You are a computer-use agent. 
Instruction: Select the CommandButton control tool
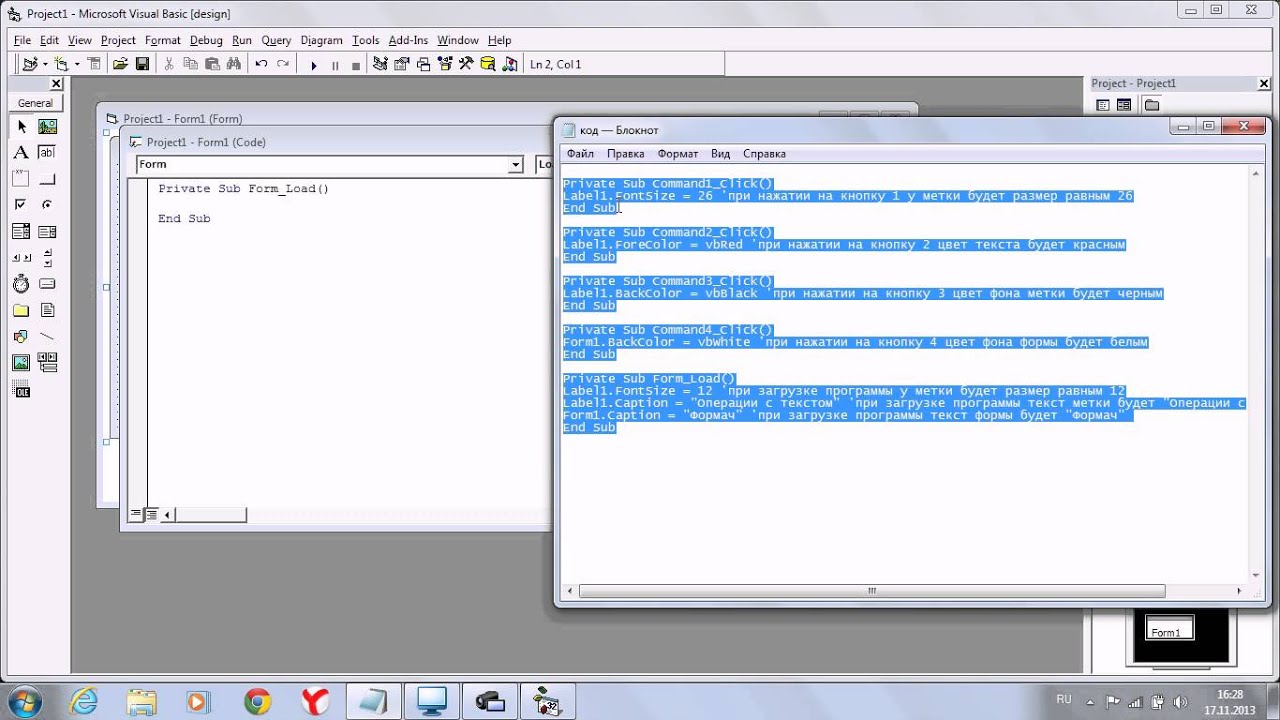tap(47, 179)
